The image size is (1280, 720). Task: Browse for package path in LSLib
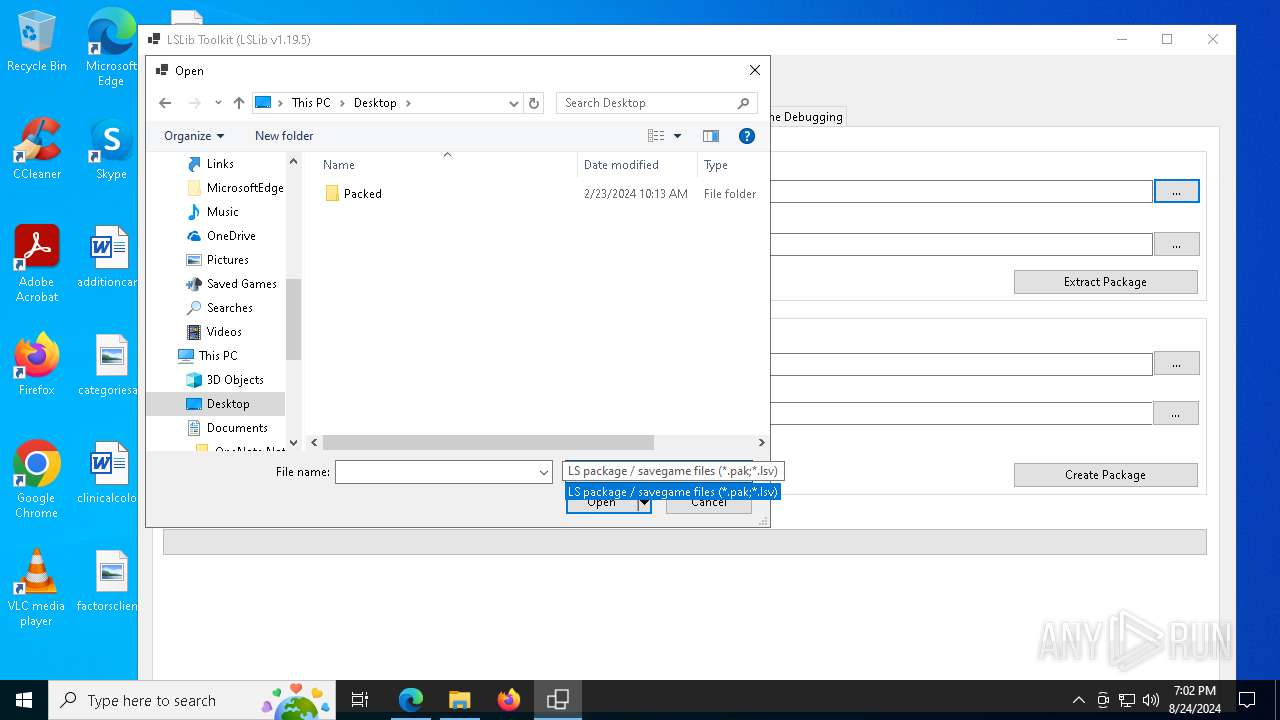pyautogui.click(x=1176, y=191)
